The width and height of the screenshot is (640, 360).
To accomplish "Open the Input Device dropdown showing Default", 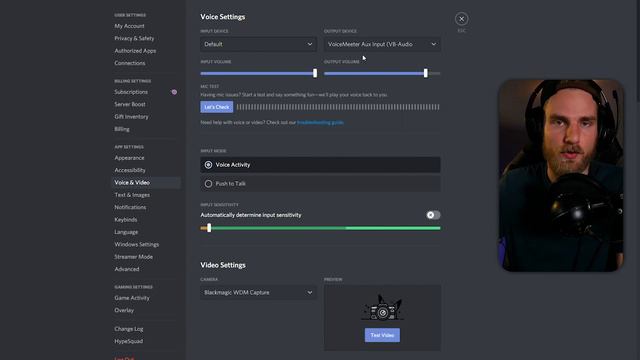I will pyautogui.click(x=258, y=44).
